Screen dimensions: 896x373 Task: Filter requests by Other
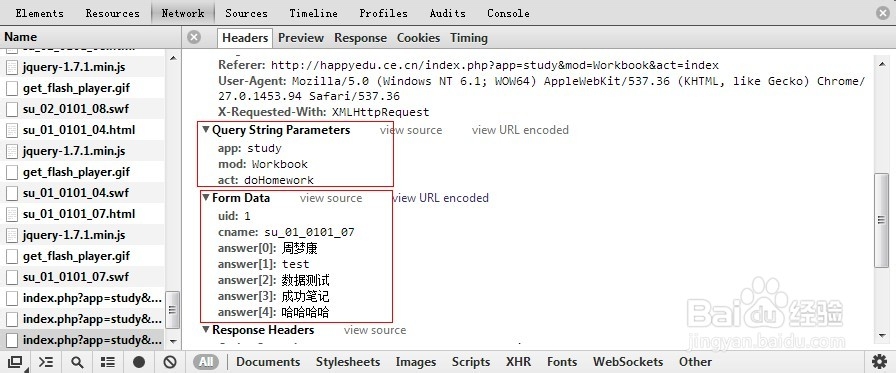tap(695, 362)
